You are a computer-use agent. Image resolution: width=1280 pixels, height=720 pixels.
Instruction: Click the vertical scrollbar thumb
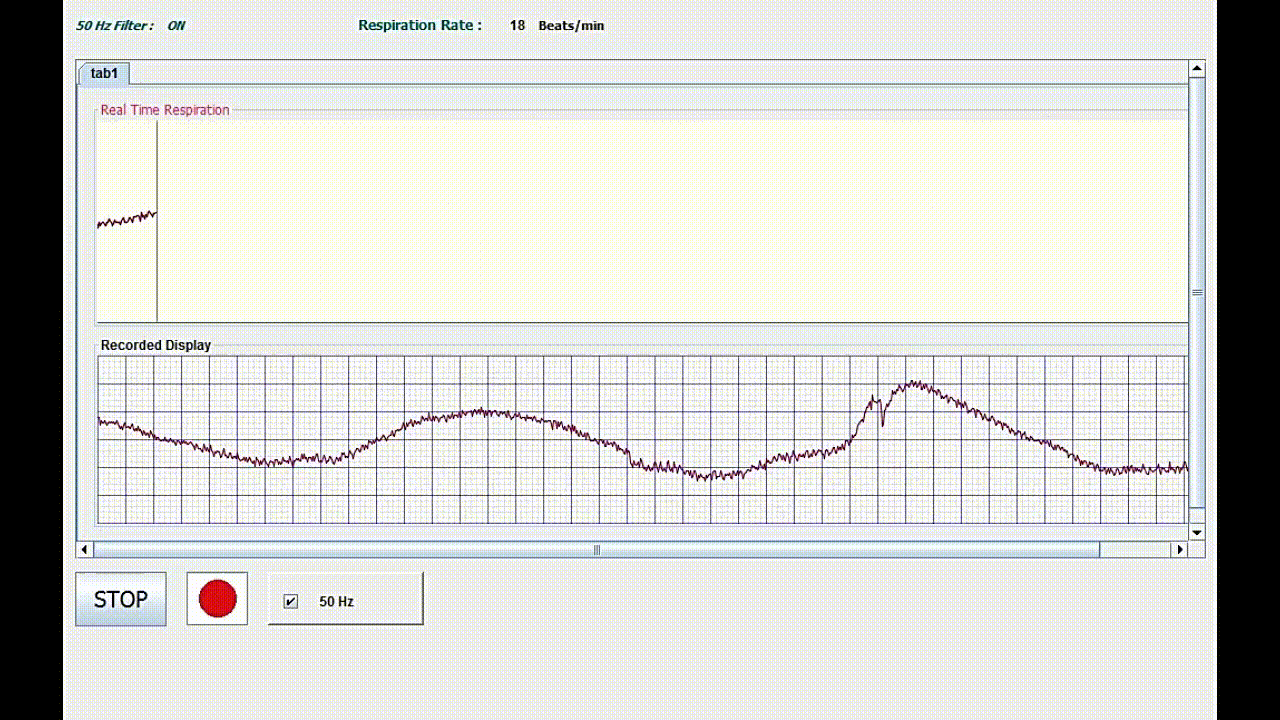(x=1197, y=292)
